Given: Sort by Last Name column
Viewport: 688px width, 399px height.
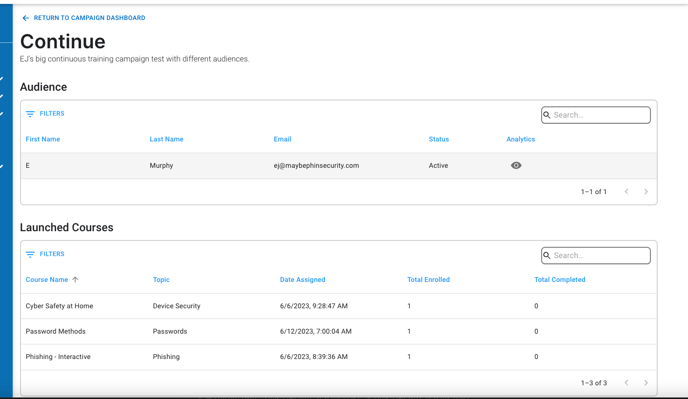Looking at the screenshot, I should pos(166,139).
